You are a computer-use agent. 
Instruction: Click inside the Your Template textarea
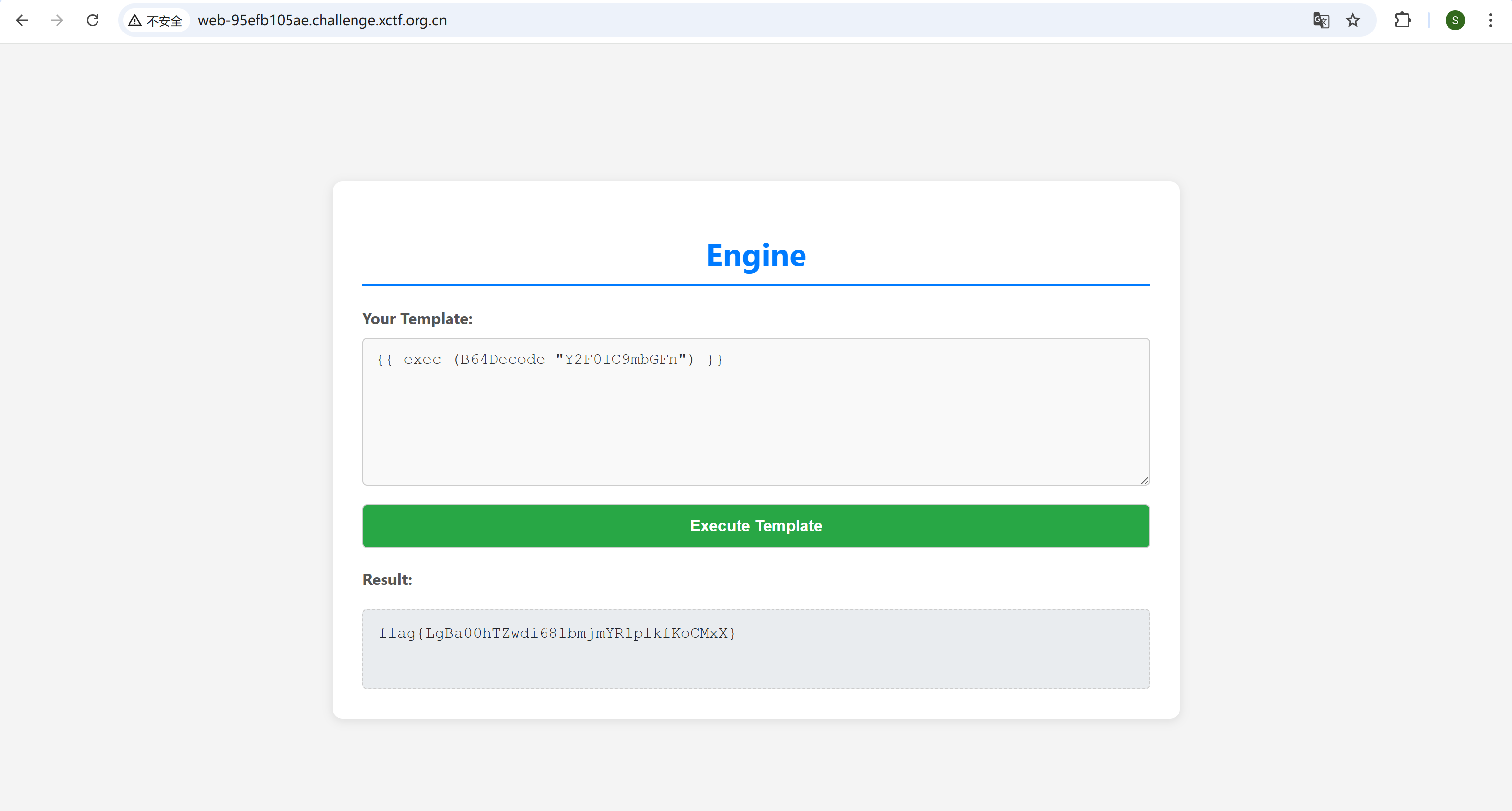756,411
